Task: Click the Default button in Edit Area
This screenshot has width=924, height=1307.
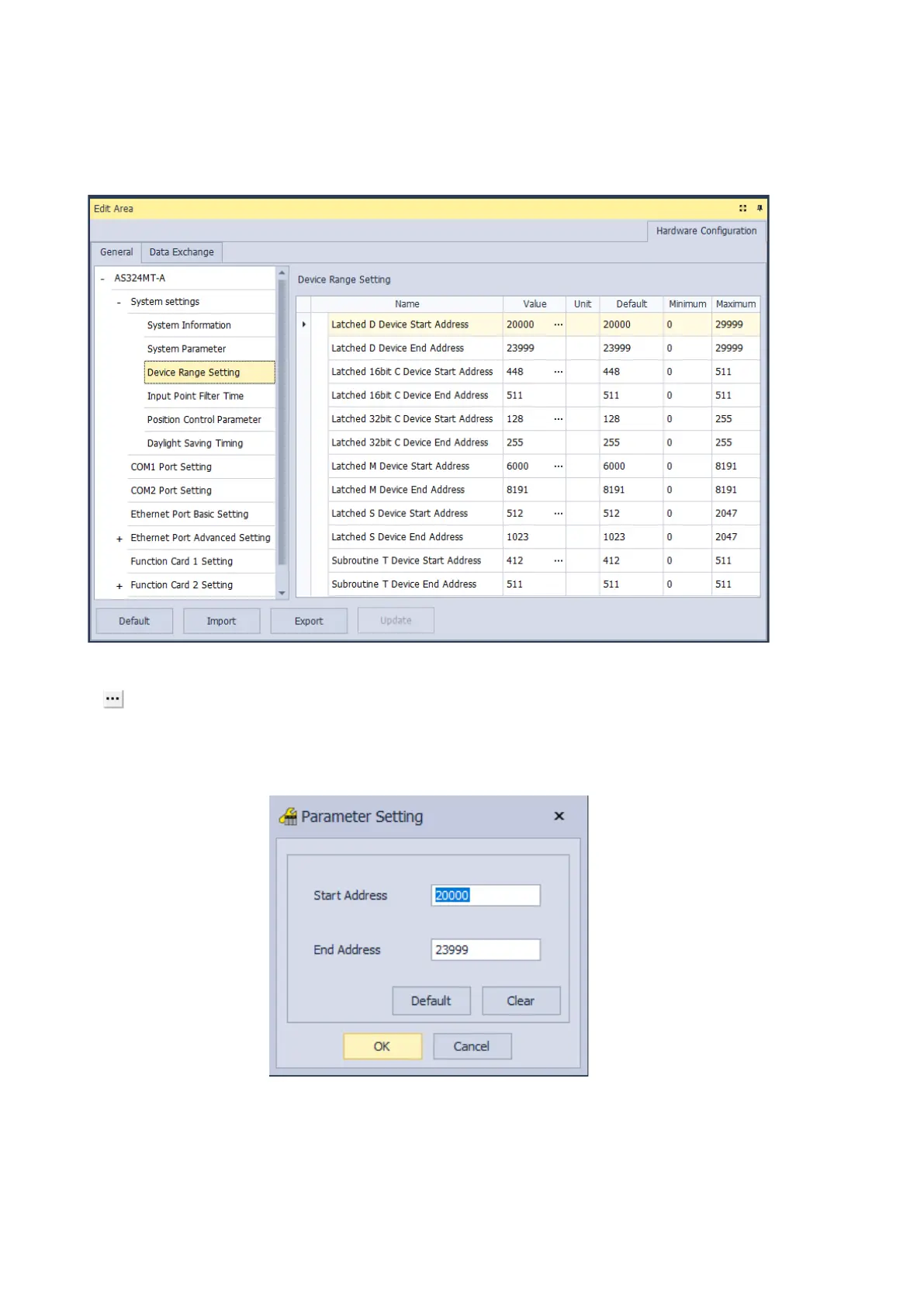Action: click(x=134, y=621)
